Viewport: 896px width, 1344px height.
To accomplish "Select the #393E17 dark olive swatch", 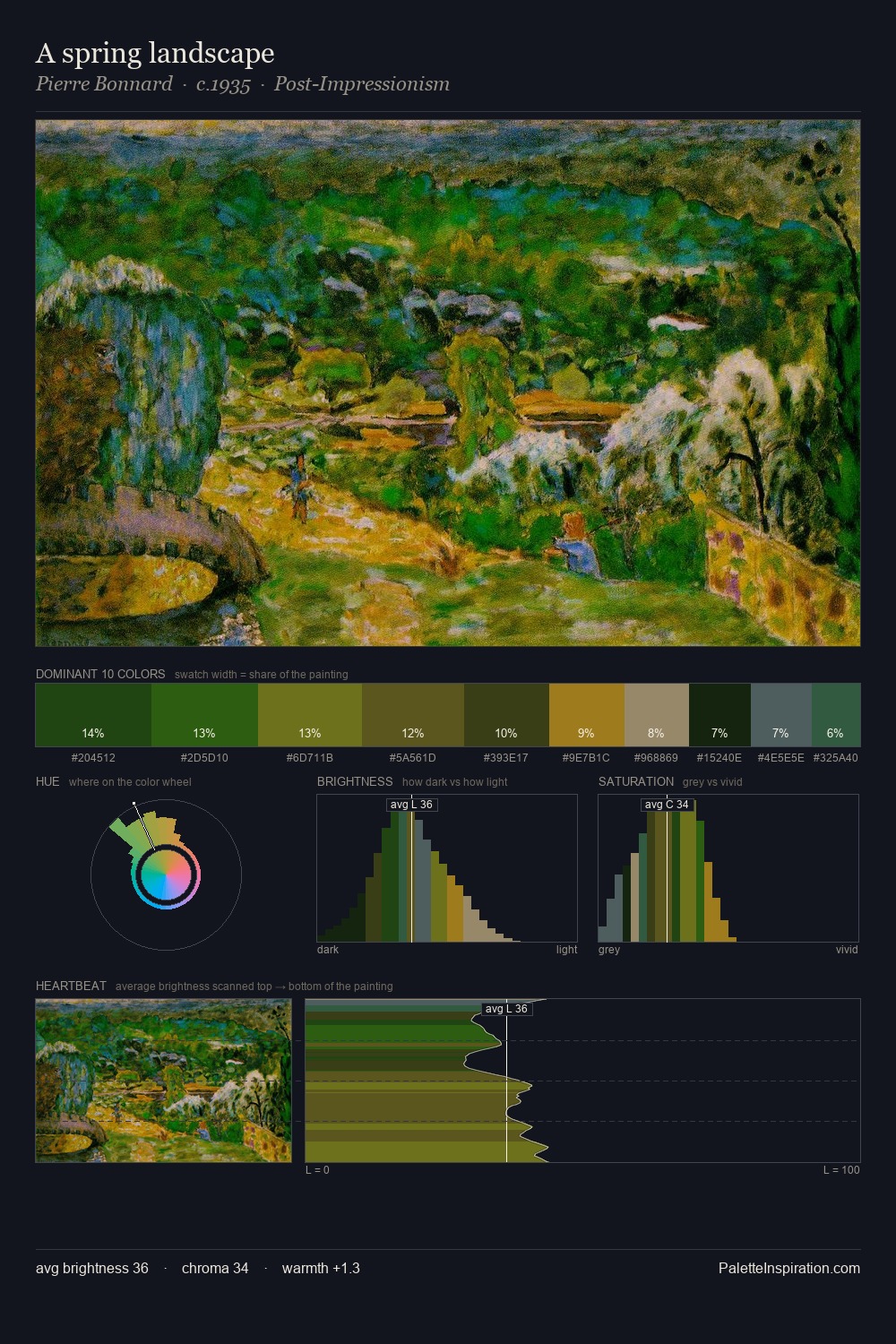I will pos(506,715).
